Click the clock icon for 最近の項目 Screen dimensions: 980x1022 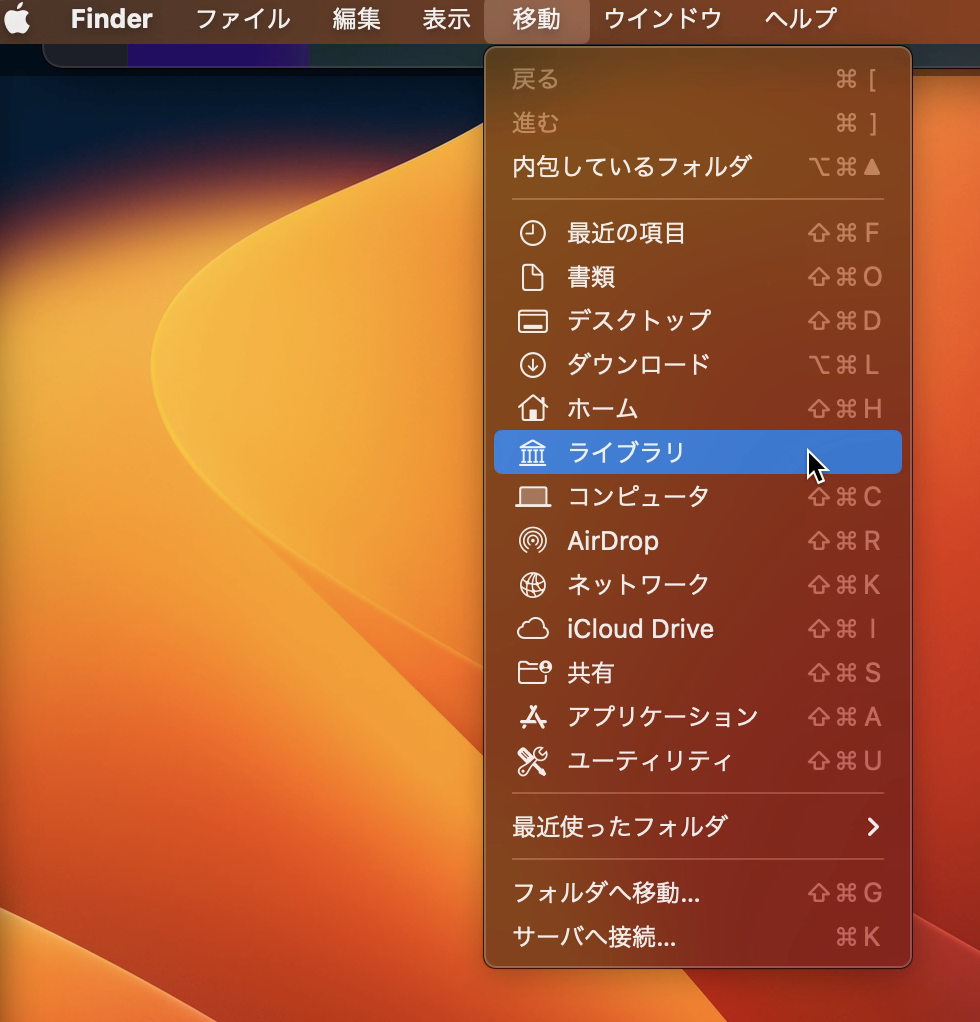point(532,233)
